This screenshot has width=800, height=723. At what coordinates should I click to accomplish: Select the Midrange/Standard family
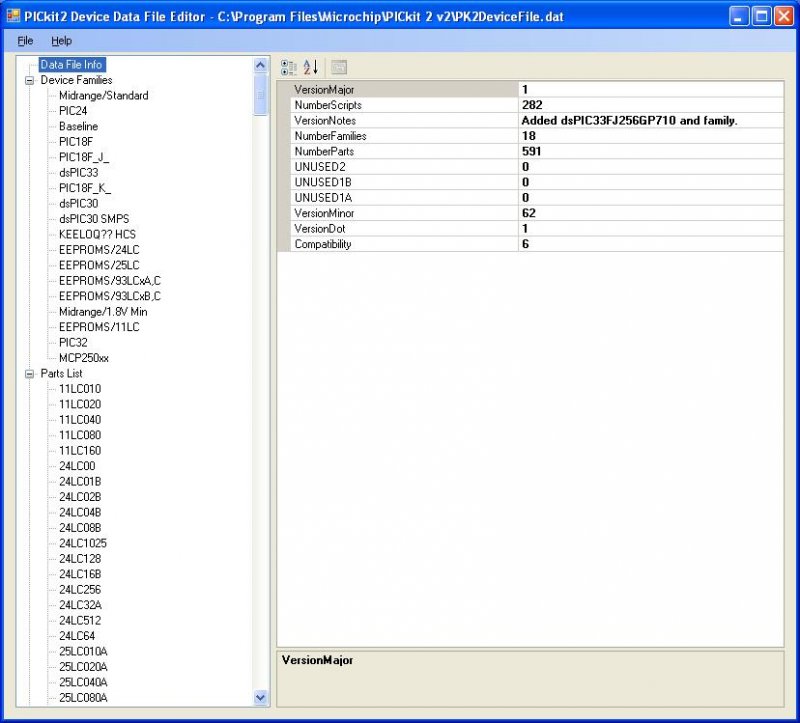pos(104,96)
